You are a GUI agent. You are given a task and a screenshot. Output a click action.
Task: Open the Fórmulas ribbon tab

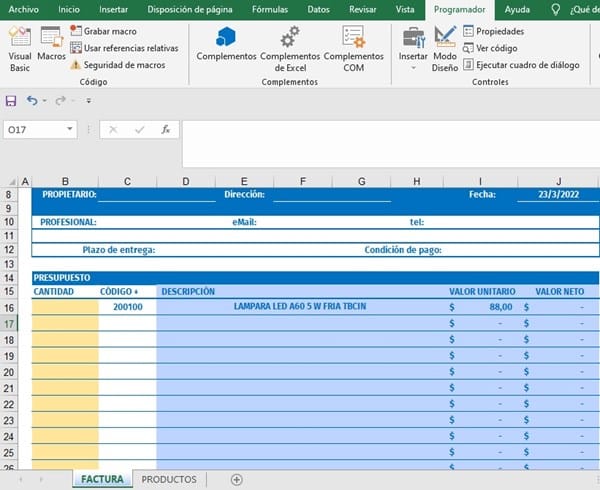coord(270,9)
